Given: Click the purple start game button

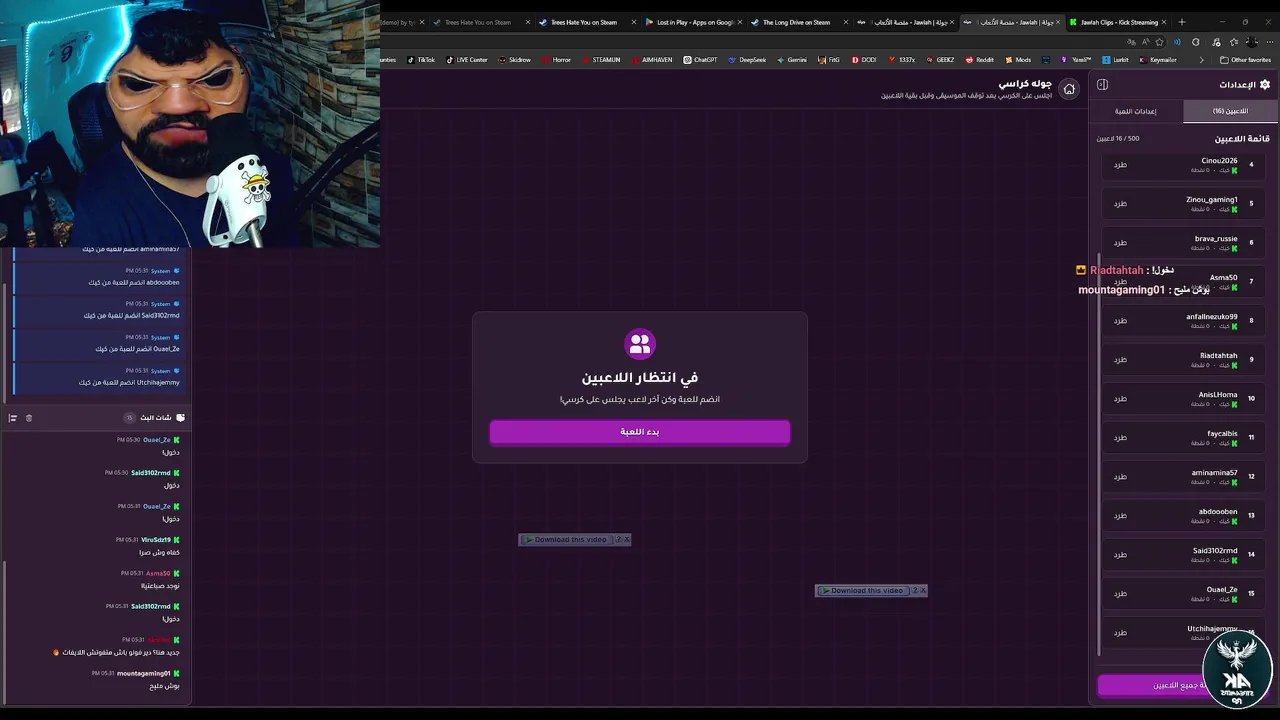Looking at the screenshot, I should [640, 432].
